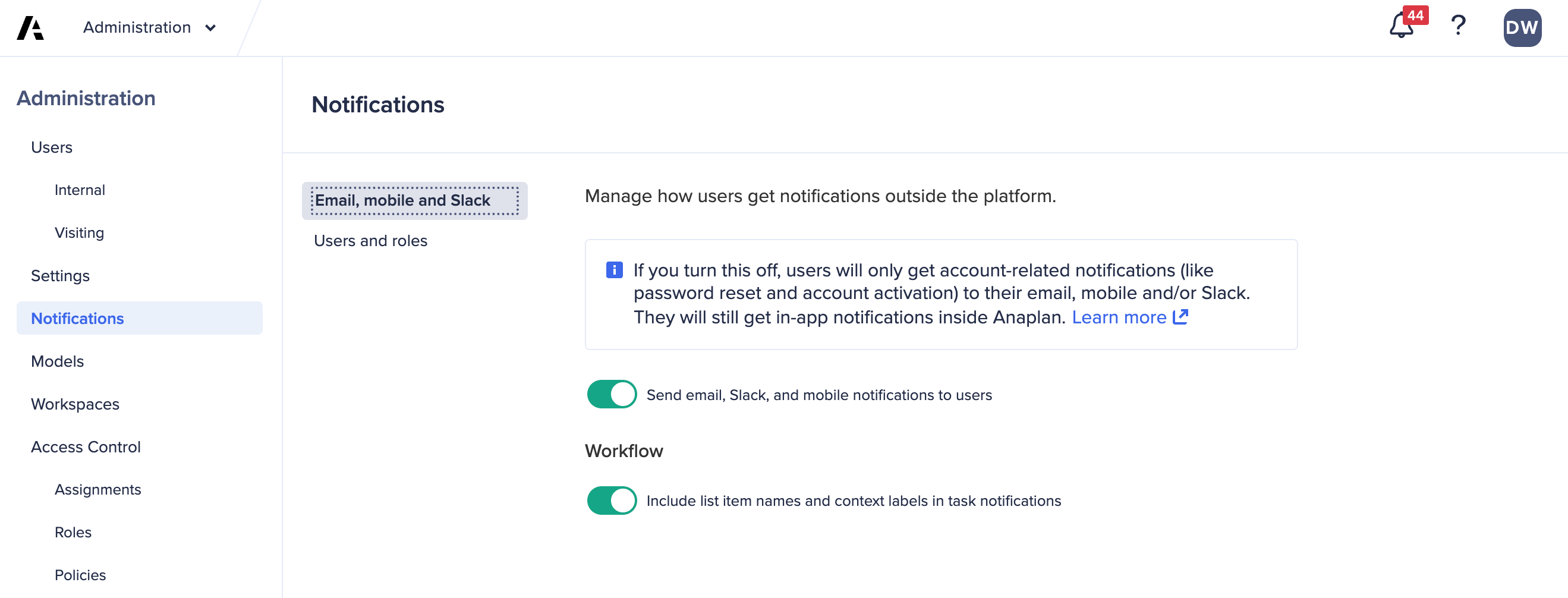Expand the Administration dropdown chevron
Image resolution: width=1568 pixels, height=598 pixels.
[210, 28]
